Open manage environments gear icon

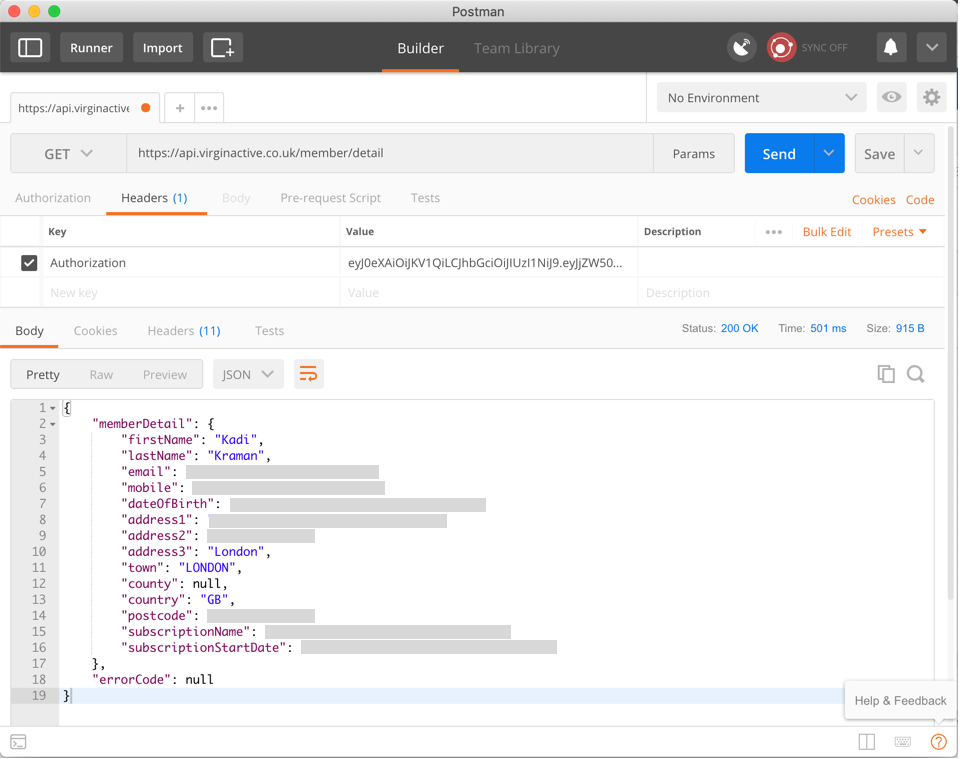pyautogui.click(x=931, y=97)
